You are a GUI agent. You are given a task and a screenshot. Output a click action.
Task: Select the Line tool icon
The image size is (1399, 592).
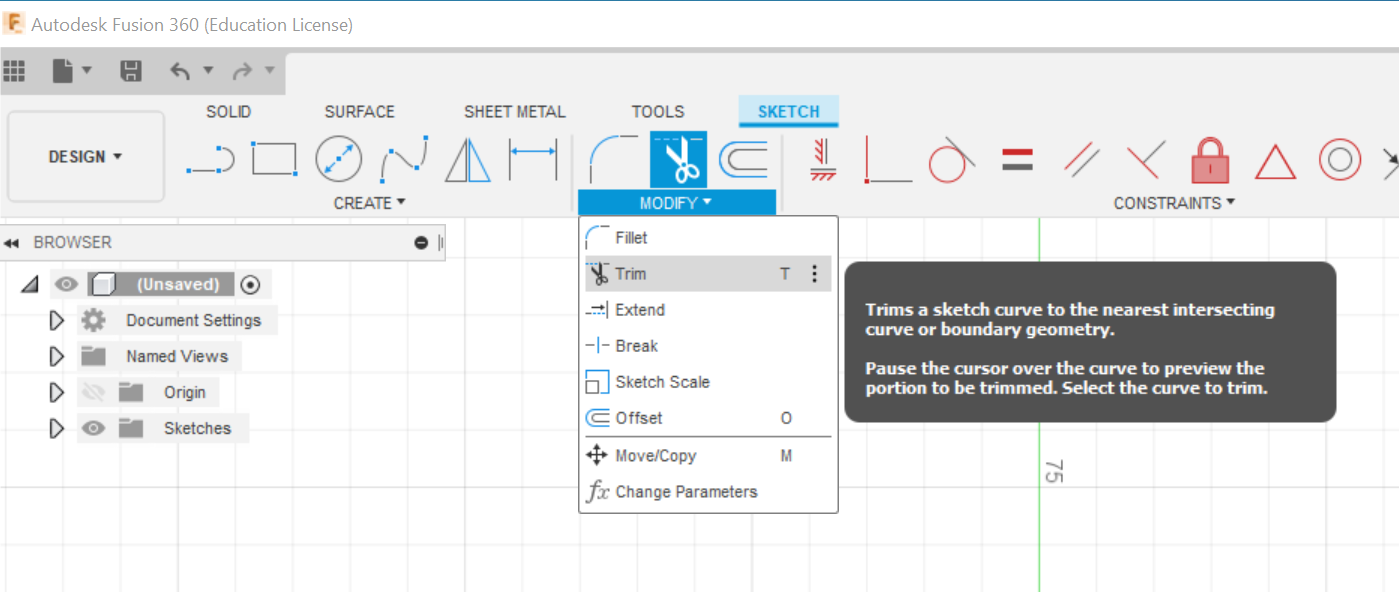tap(210, 159)
